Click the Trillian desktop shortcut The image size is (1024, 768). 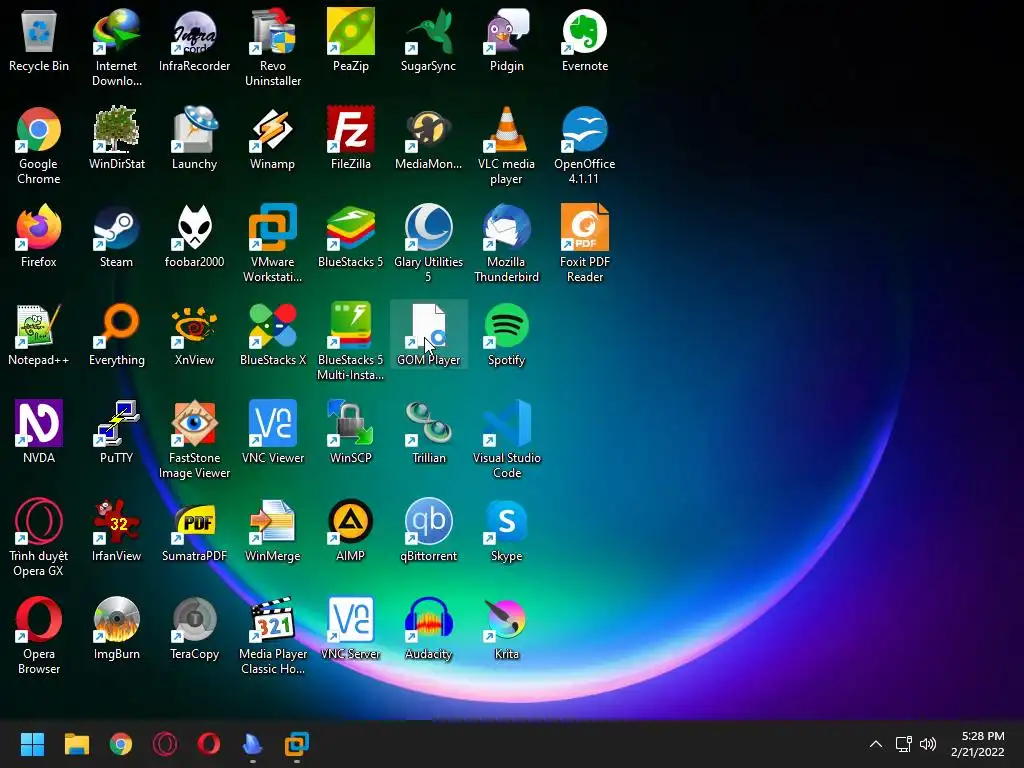[x=428, y=423]
